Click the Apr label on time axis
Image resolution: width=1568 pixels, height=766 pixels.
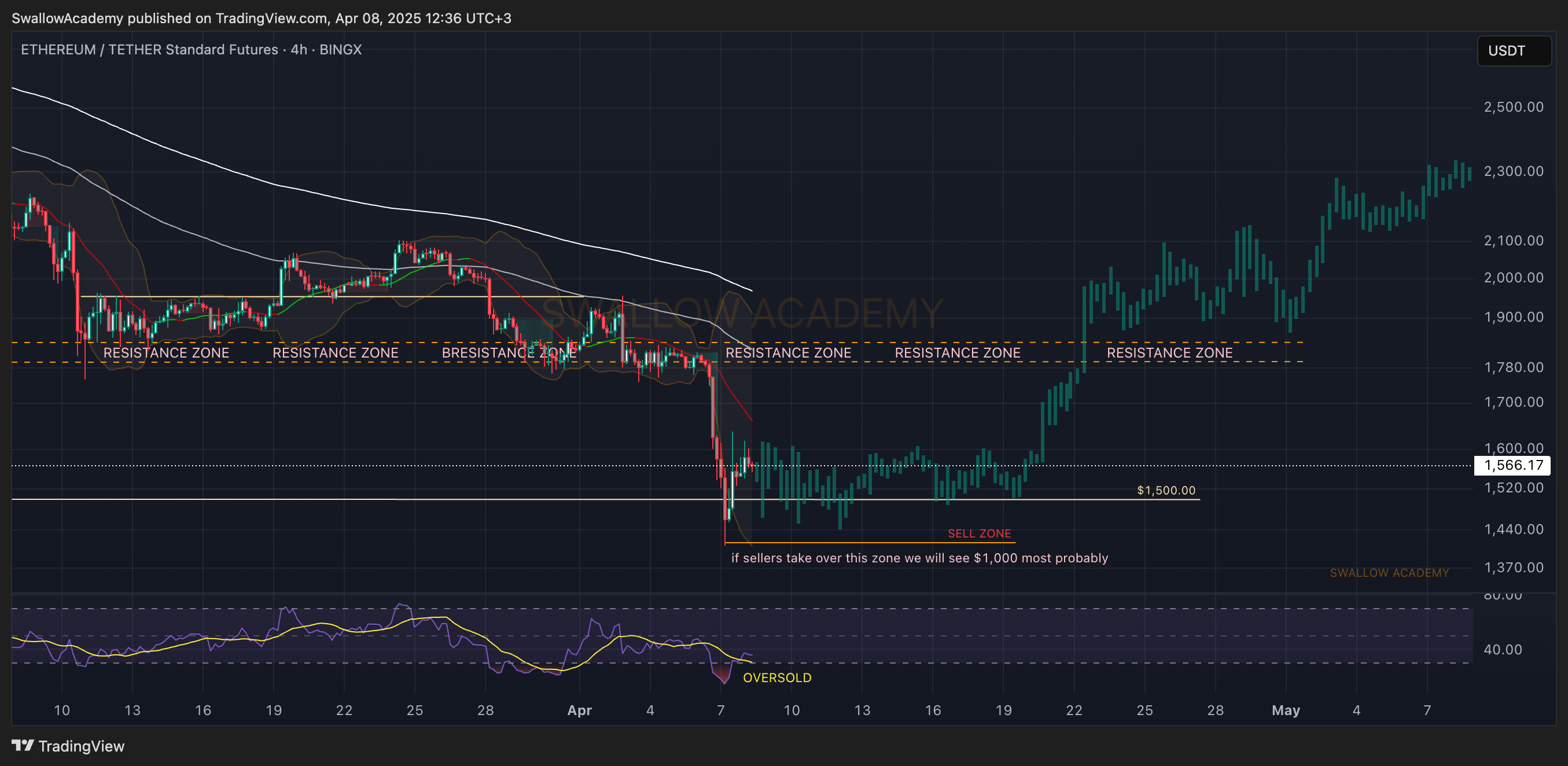[579, 710]
